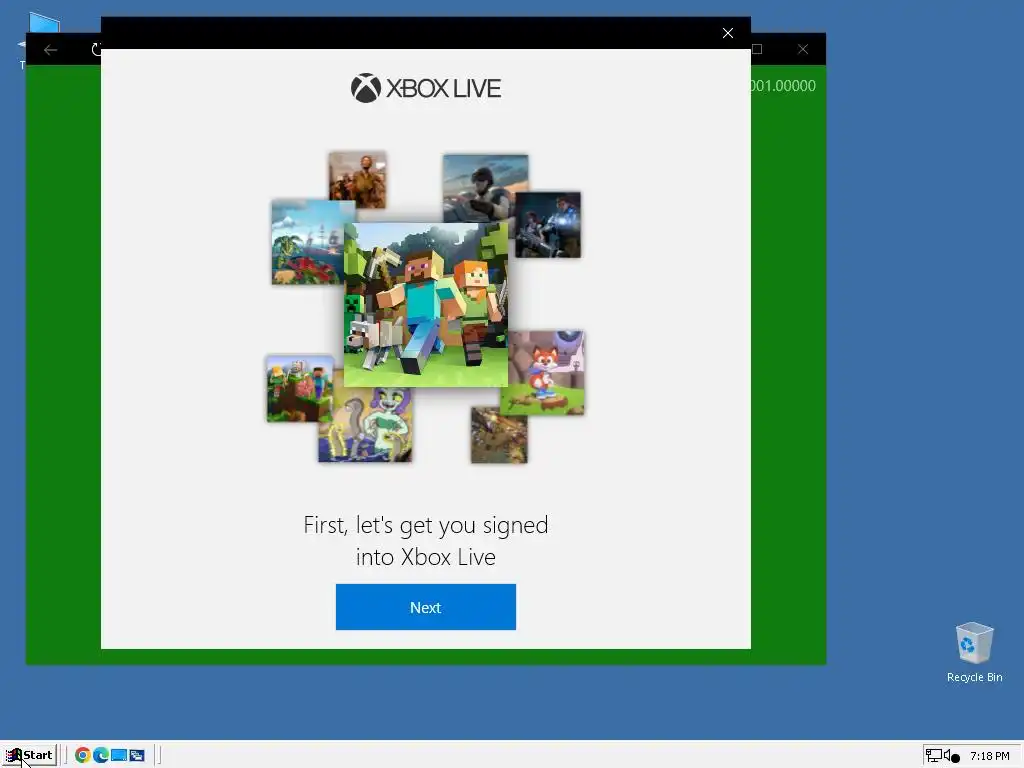Select the pirate ship island game thumbnail
1024x768 pixels.
(x=308, y=242)
